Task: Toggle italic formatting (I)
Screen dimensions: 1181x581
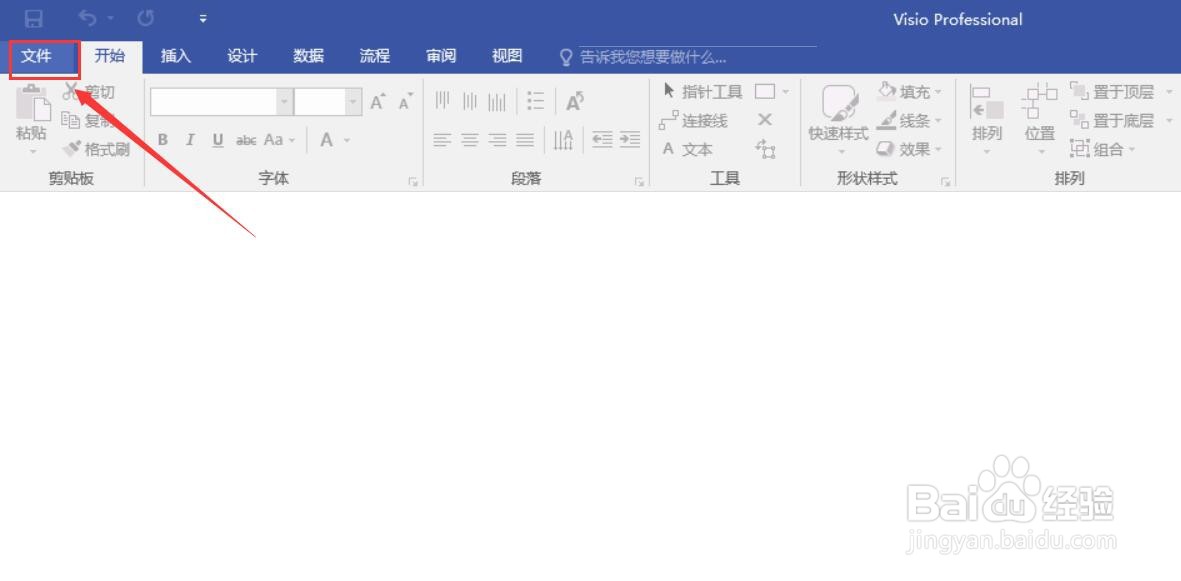Action: pos(190,140)
